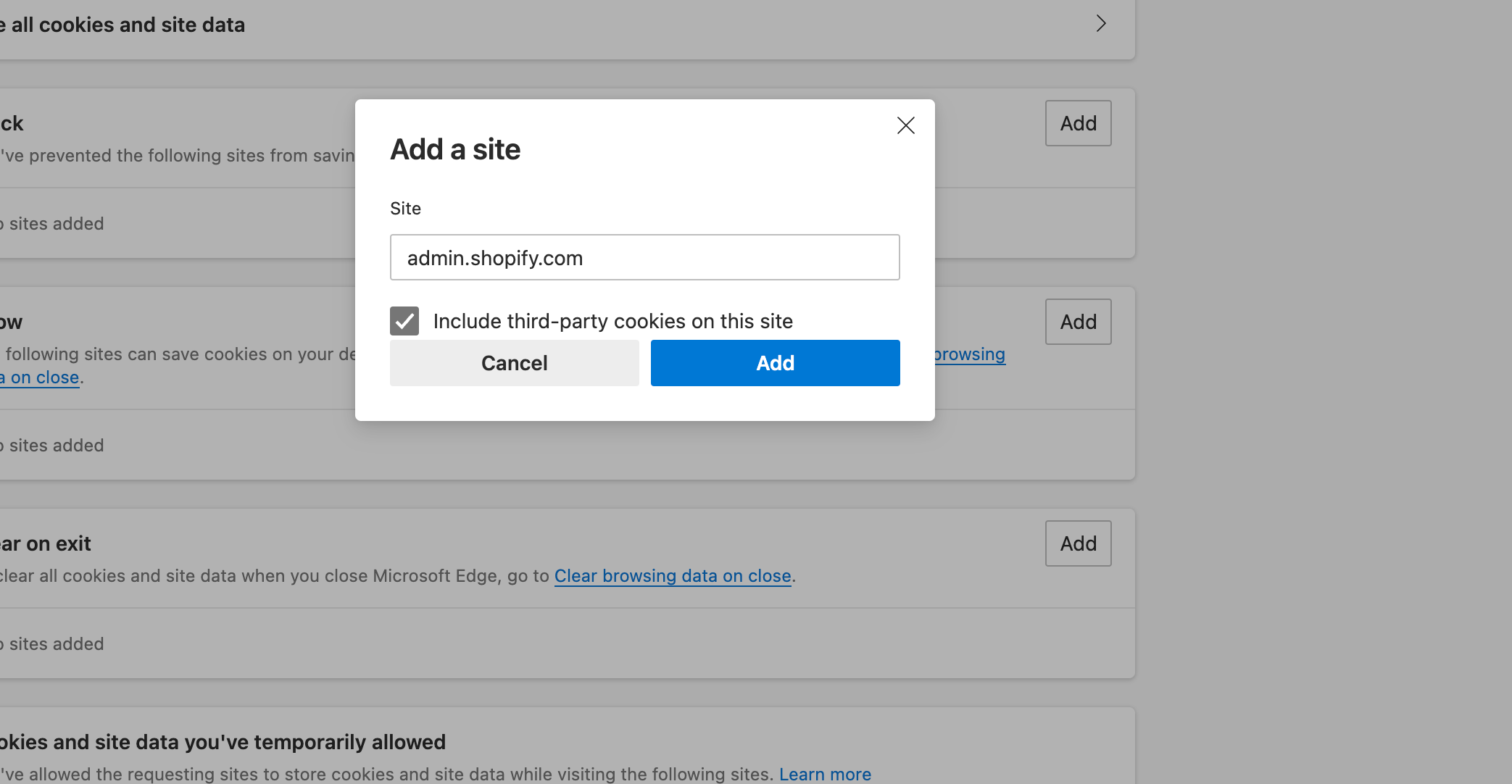Click Add in Clear on exit section
1512x784 pixels.
tap(1078, 543)
